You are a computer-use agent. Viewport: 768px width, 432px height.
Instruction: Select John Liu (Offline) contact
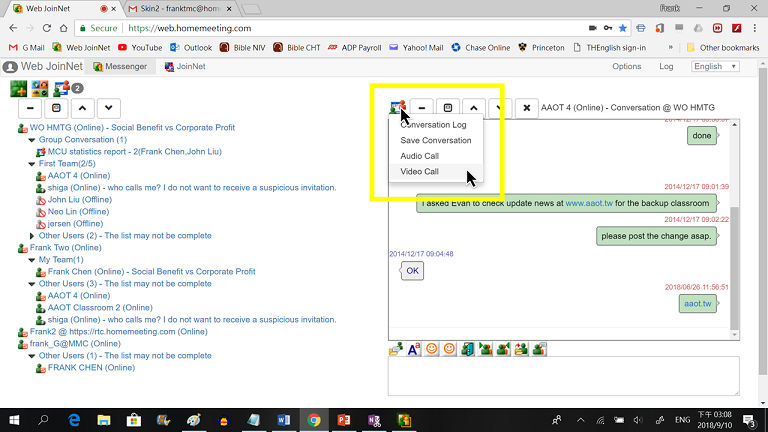click(x=79, y=200)
